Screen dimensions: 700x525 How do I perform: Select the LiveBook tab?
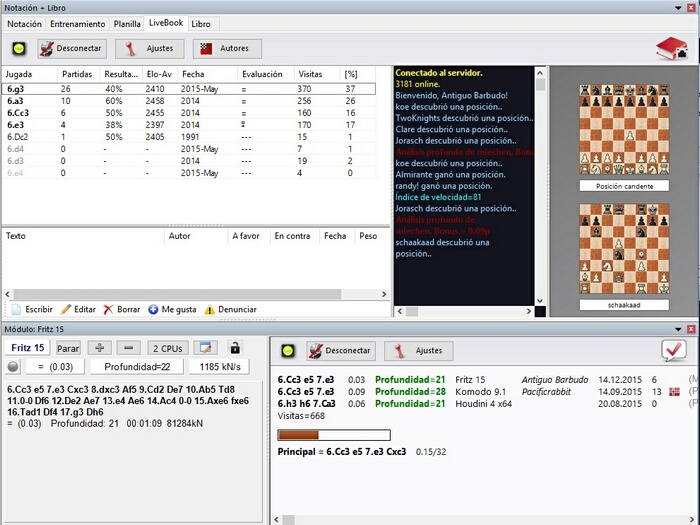click(x=166, y=23)
